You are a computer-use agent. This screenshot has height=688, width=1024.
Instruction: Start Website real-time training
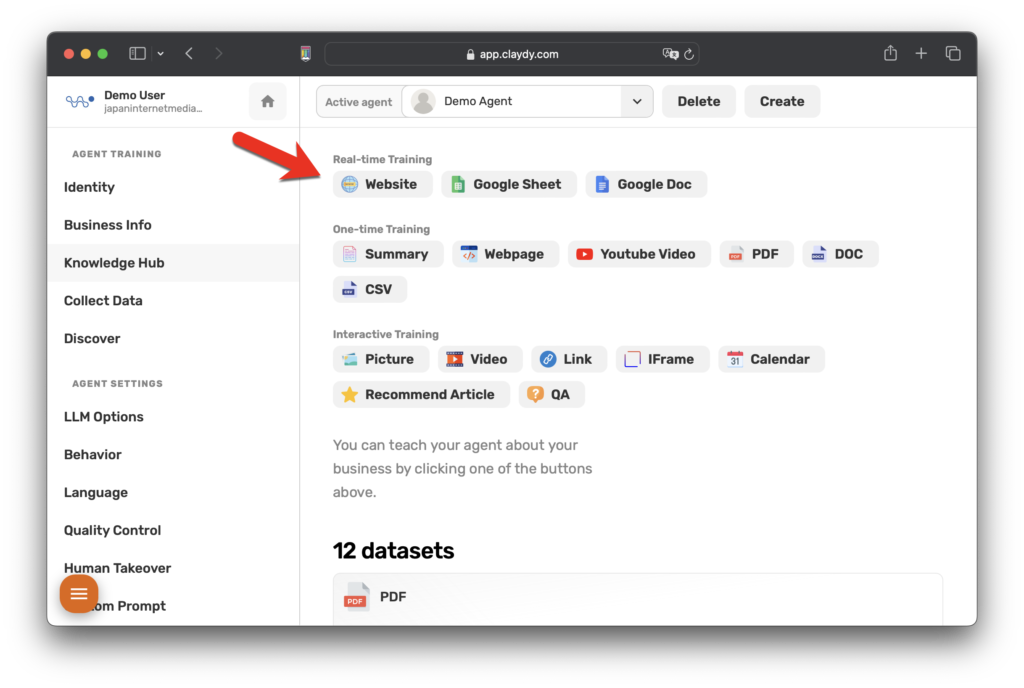[x=382, y=184]
